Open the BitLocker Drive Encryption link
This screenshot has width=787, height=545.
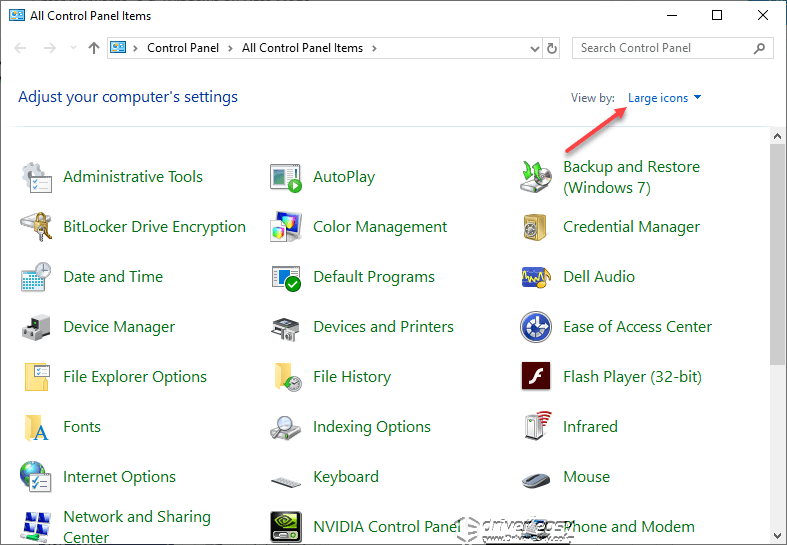(155, 227)
